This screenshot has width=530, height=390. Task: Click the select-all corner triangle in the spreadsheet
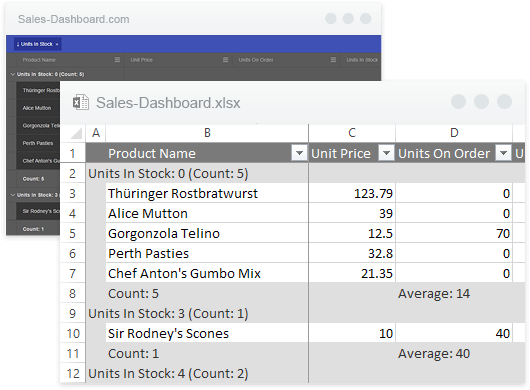point(76,133)
